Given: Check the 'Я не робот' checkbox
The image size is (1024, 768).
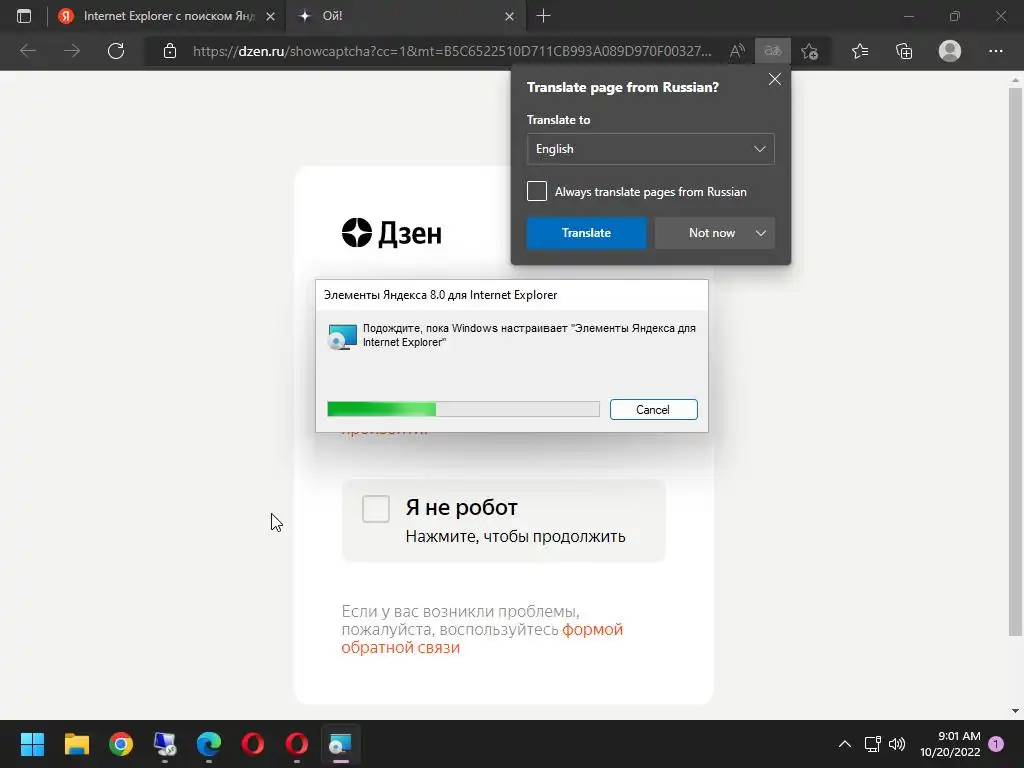Looking at the screenshot, I should tap(376, 509).
